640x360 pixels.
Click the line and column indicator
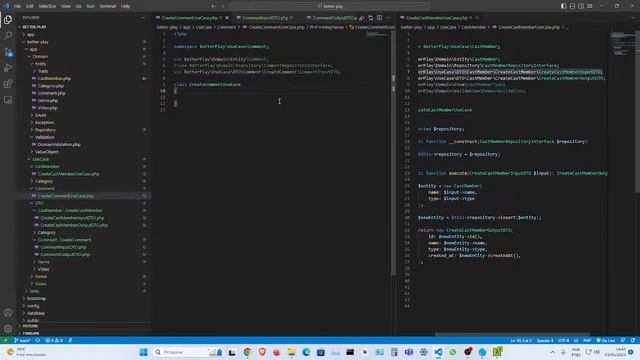[x=520, y=340]
